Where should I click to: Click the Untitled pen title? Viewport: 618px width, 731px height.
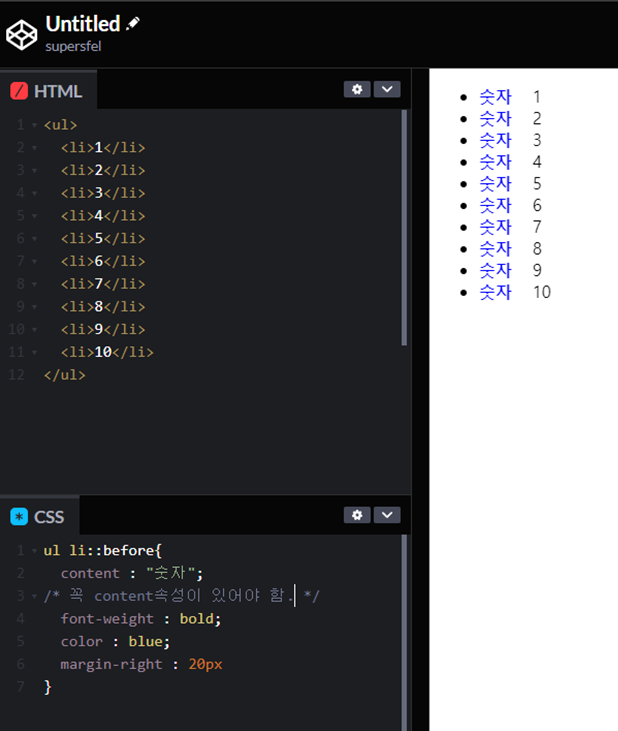coord(83,24)
